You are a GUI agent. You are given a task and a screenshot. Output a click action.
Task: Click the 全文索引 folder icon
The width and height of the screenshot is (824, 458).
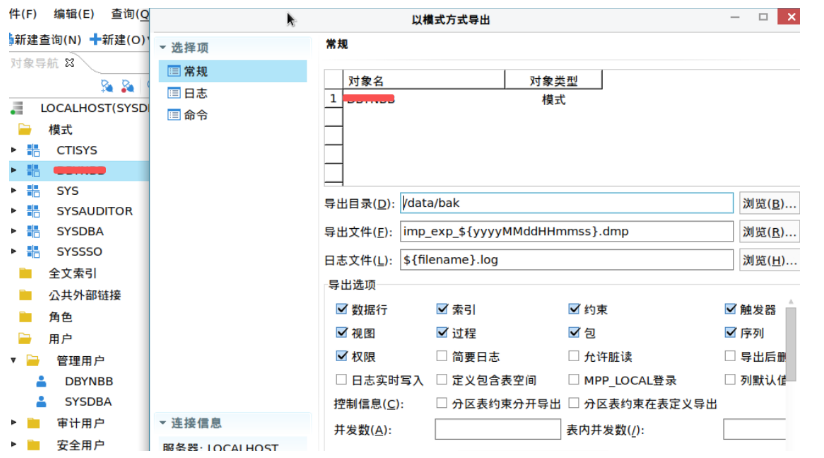[x=26, y=273]
